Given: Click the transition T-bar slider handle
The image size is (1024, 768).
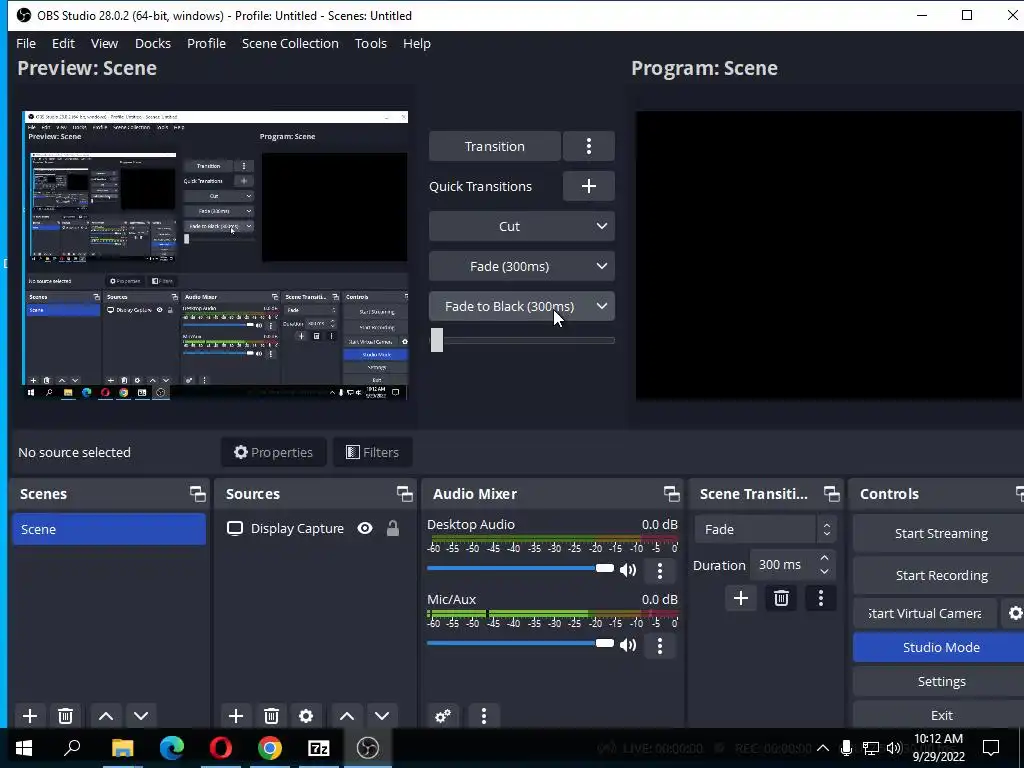Looking at the screenshot, I should click(437, 340).
